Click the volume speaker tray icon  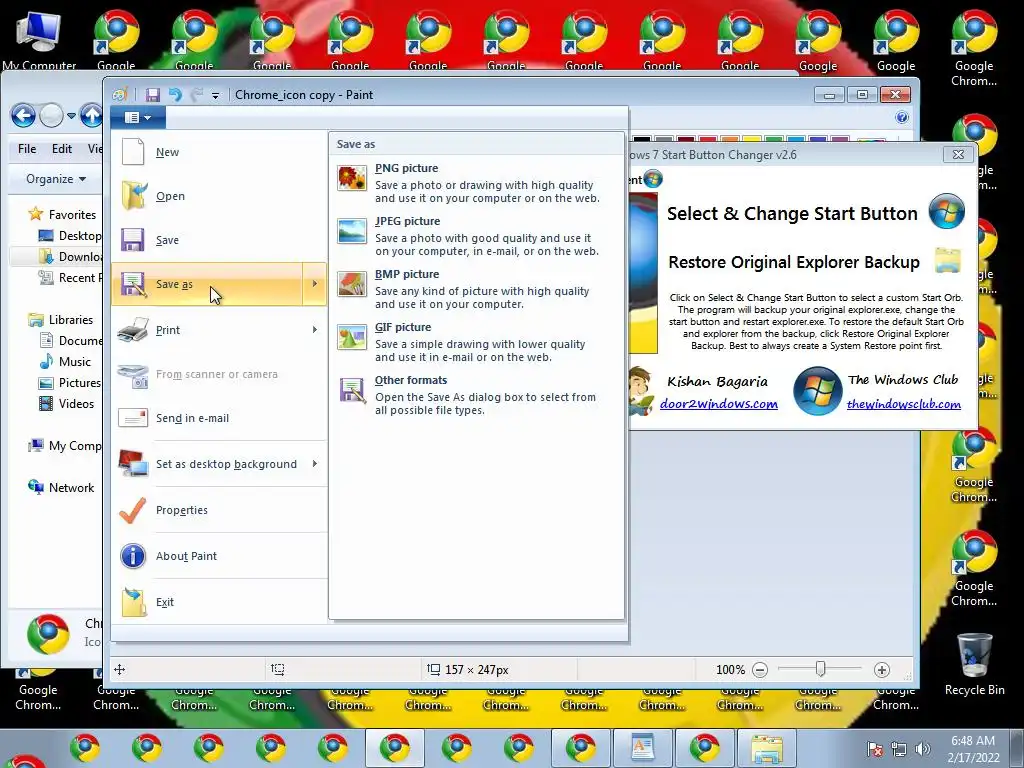click(922, 748)
